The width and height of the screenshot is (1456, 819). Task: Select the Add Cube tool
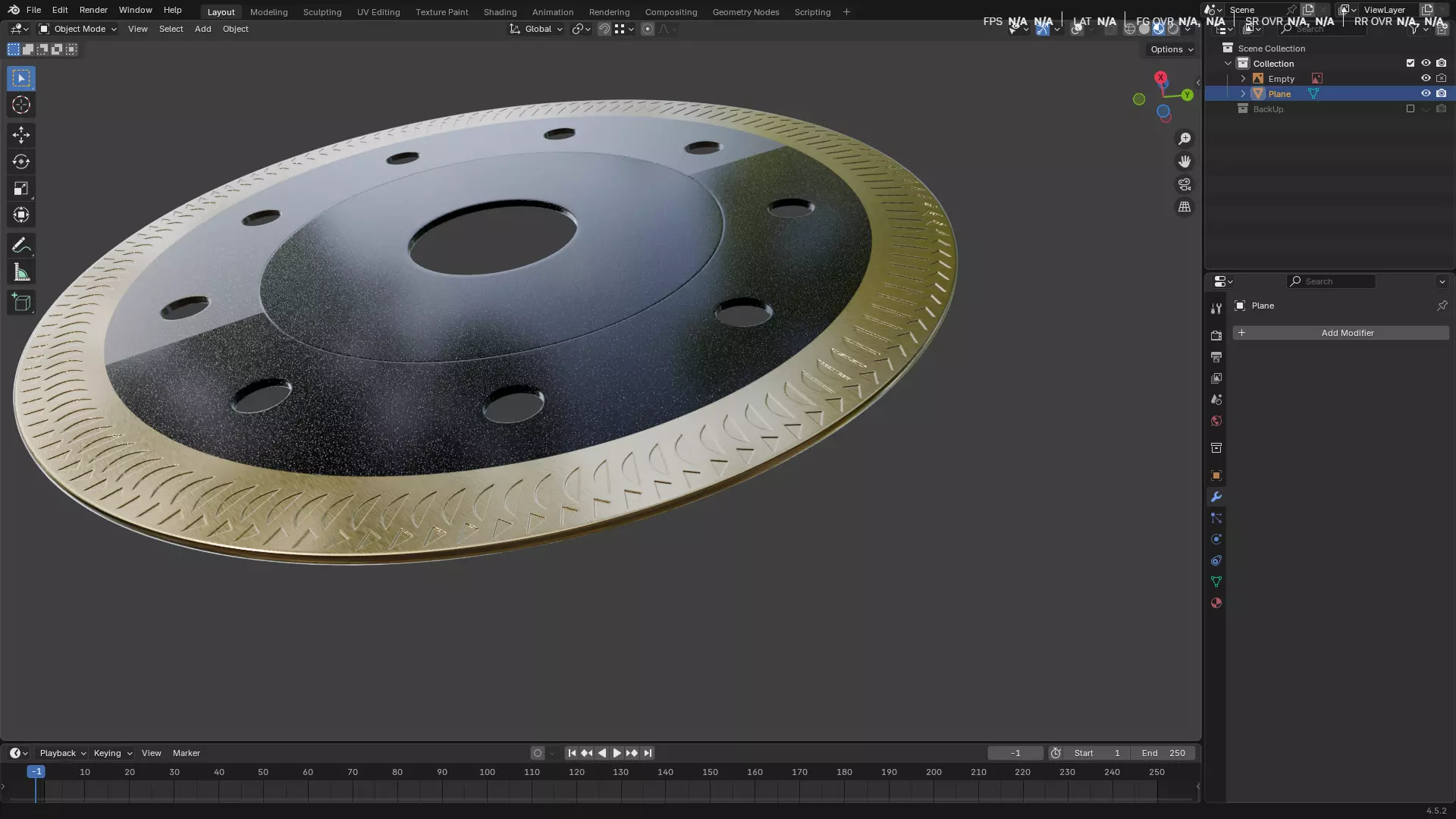(x=21, y=303)
